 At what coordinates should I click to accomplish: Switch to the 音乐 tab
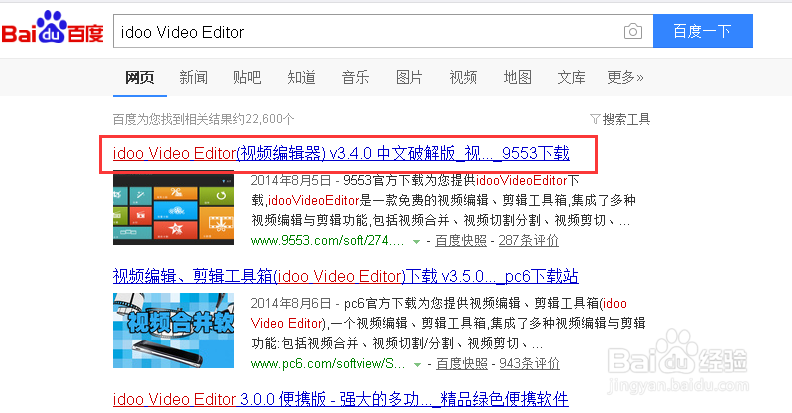[355, 77]
